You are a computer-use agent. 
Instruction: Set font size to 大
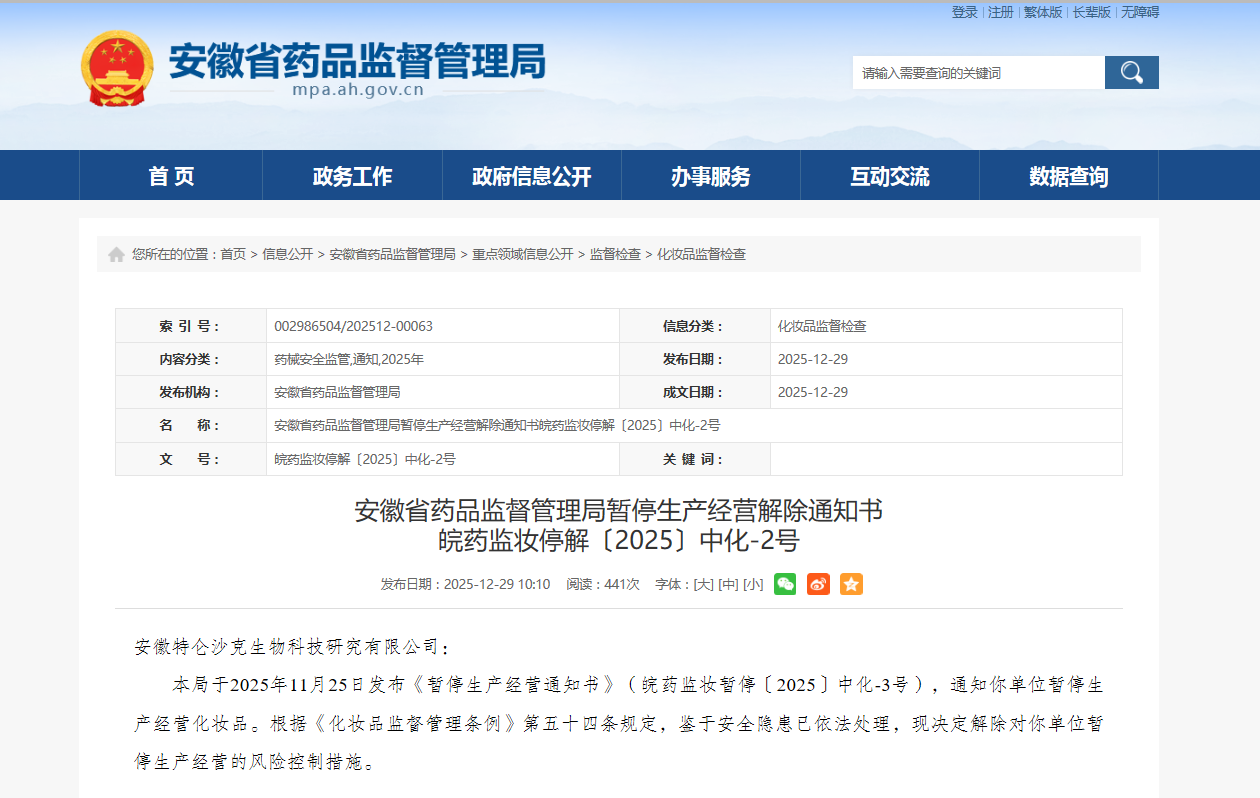point(704,584)
